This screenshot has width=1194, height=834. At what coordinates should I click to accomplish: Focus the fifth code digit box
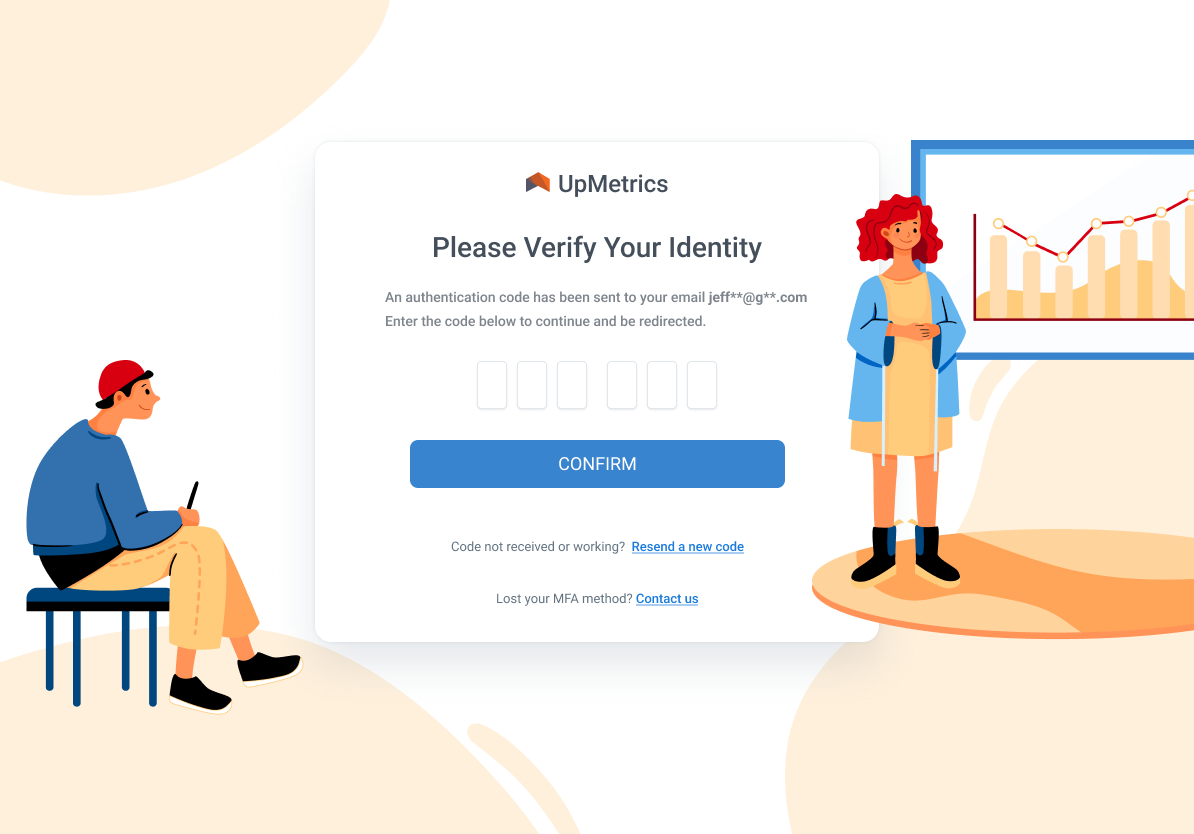(x=662, y=385)
